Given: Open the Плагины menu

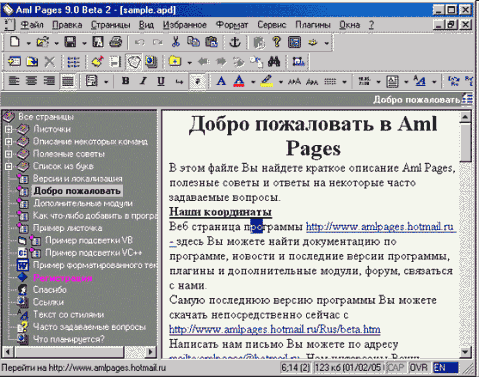Looking at the screenshot, I should pyautogui.click(x=313, y=25).
